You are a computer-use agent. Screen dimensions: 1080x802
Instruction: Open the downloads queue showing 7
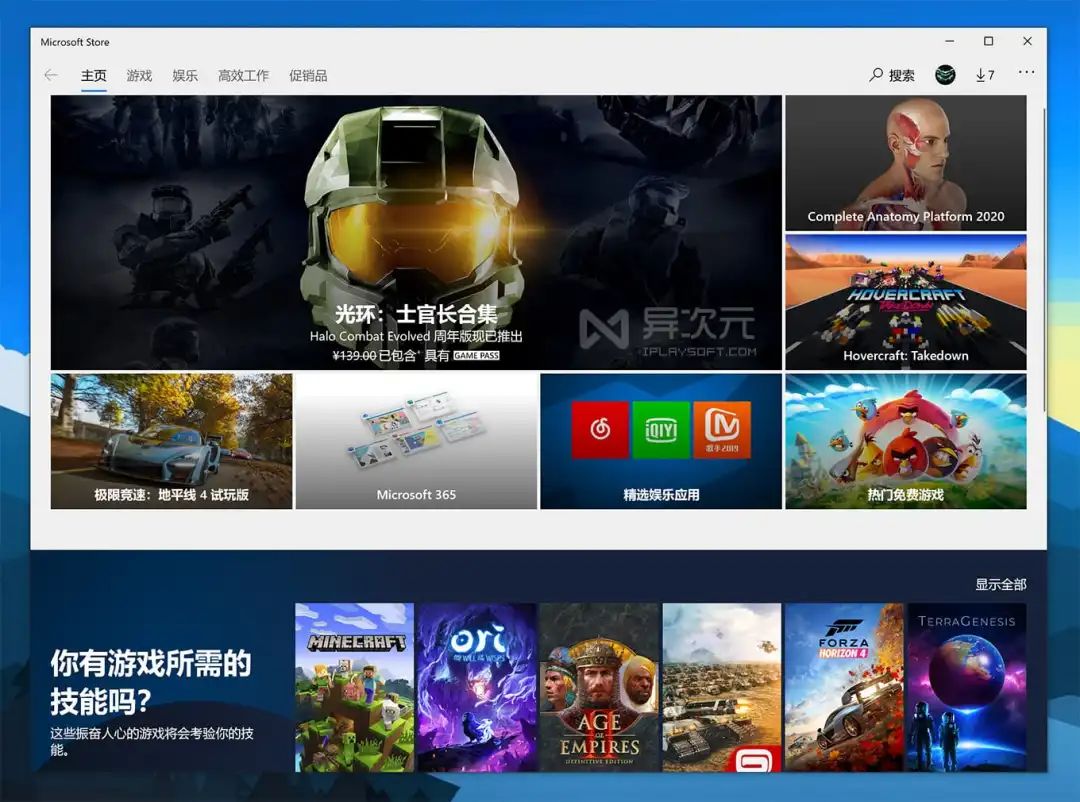point(985,75)
